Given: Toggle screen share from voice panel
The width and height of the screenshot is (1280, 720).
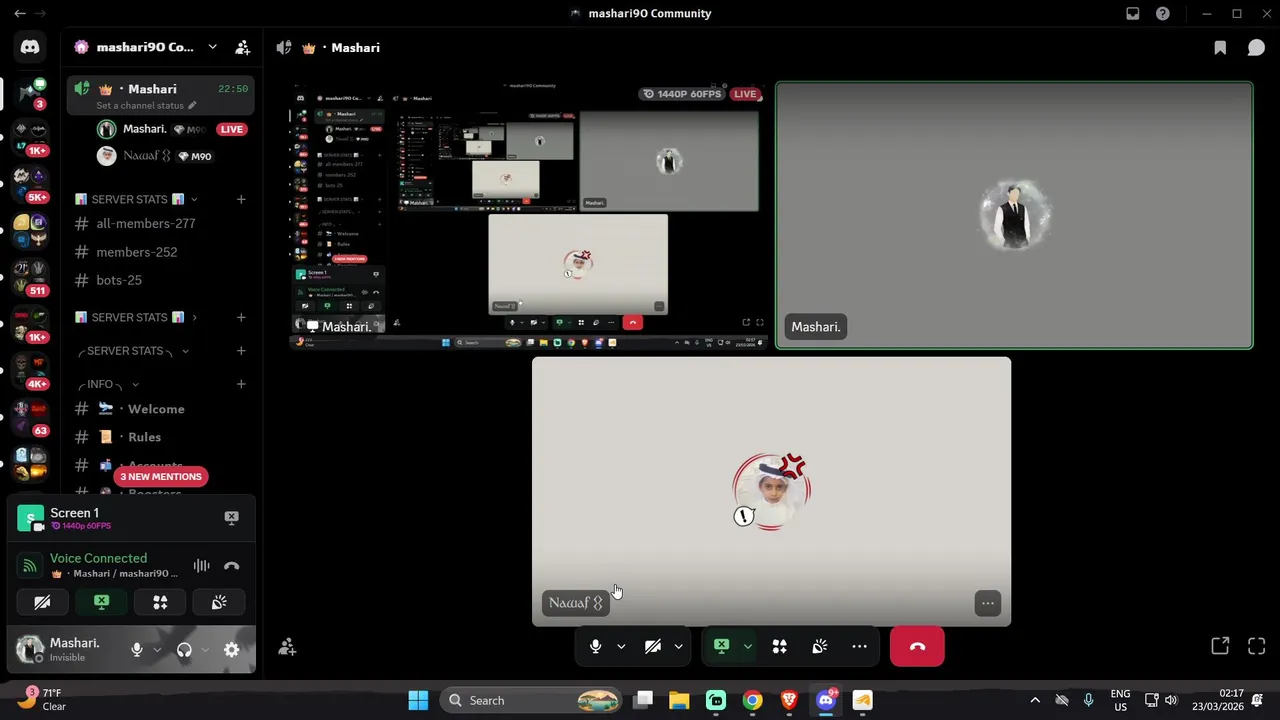Looking at the screenshot, I should [x=101, y=602].
